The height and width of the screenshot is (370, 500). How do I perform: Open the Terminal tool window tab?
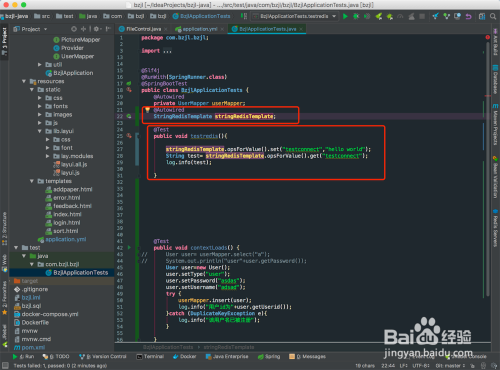tap(150, 356)
